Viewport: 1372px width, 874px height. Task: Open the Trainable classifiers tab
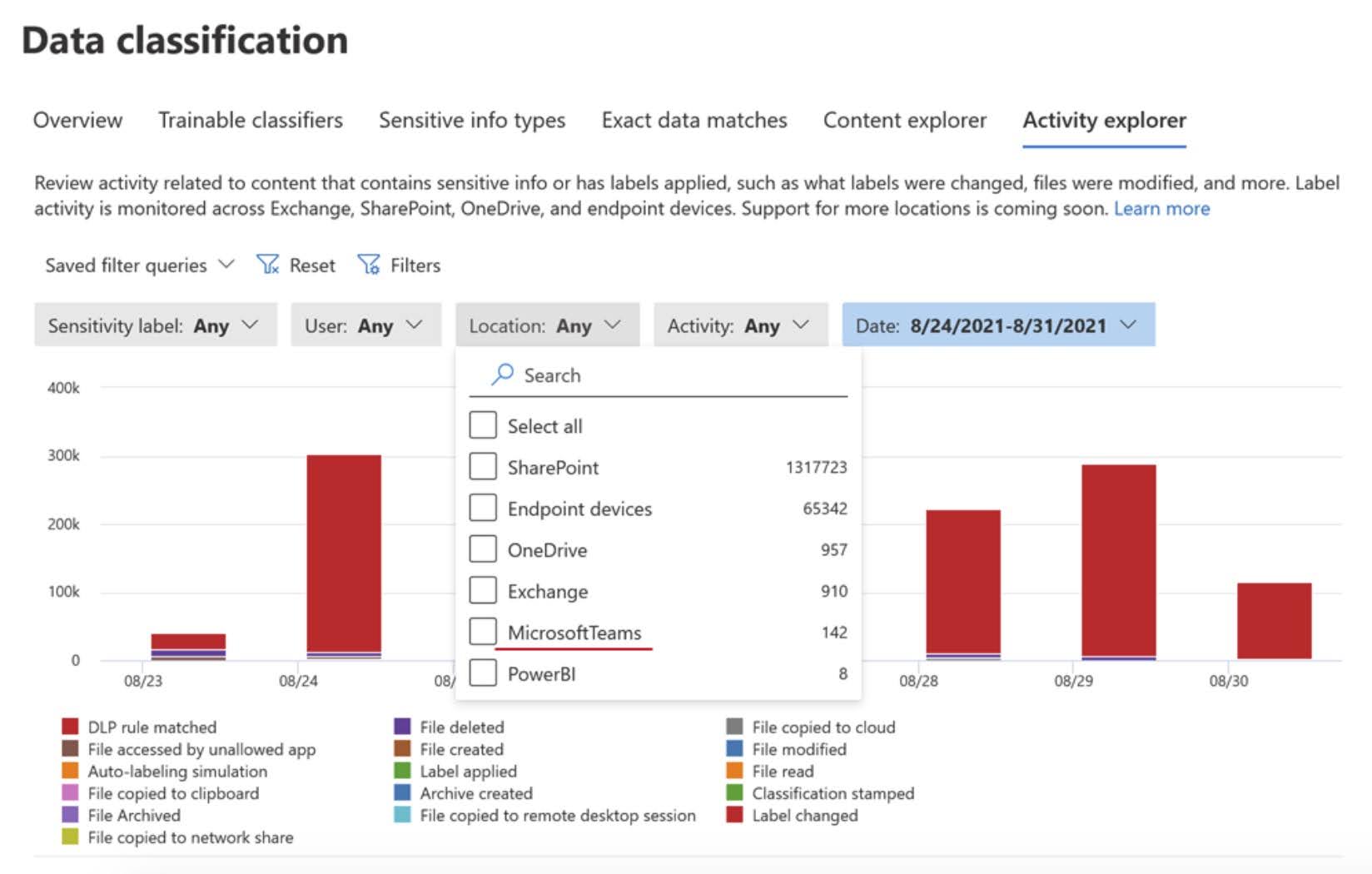coord(251,121)
